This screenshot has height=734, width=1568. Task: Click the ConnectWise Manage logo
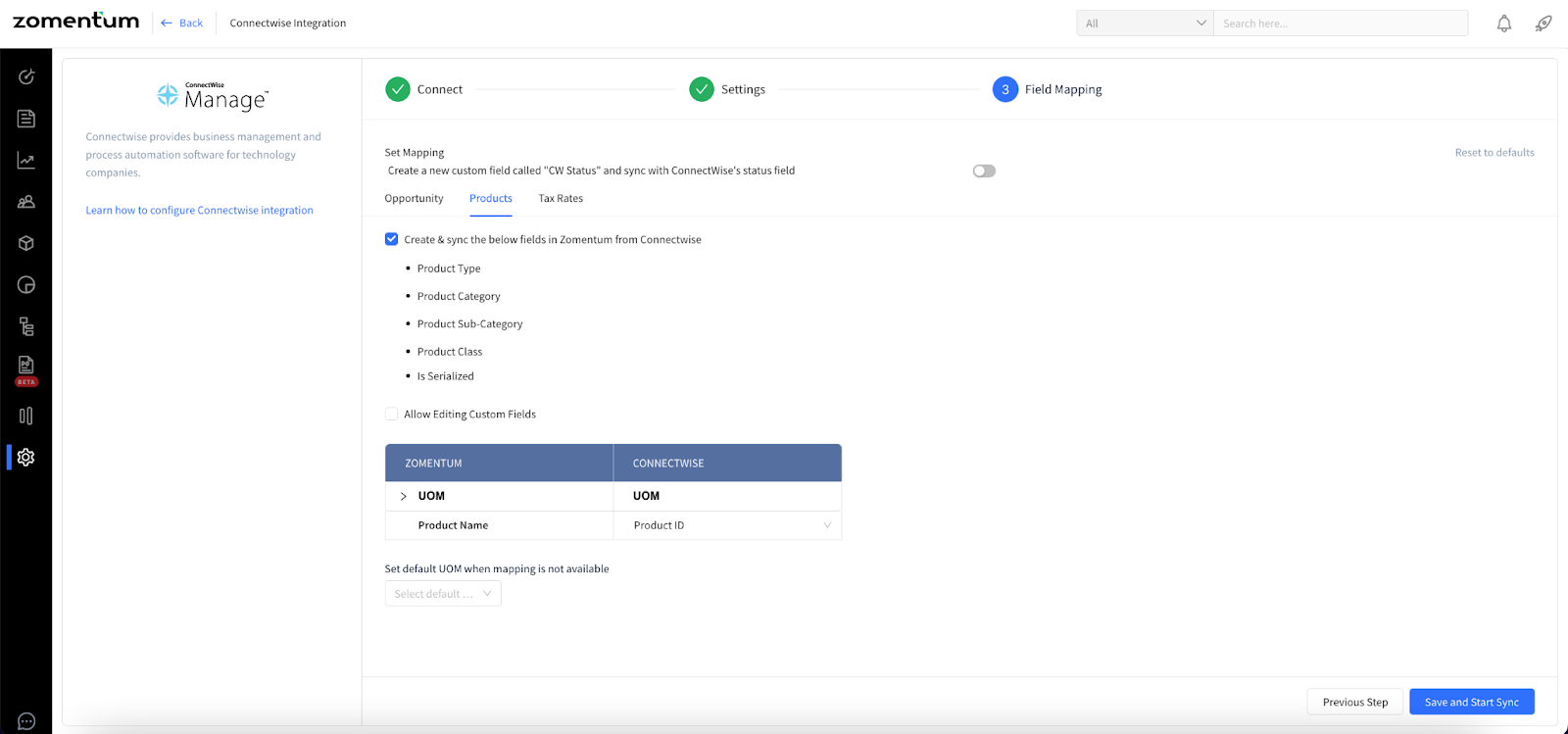point(213,96)
